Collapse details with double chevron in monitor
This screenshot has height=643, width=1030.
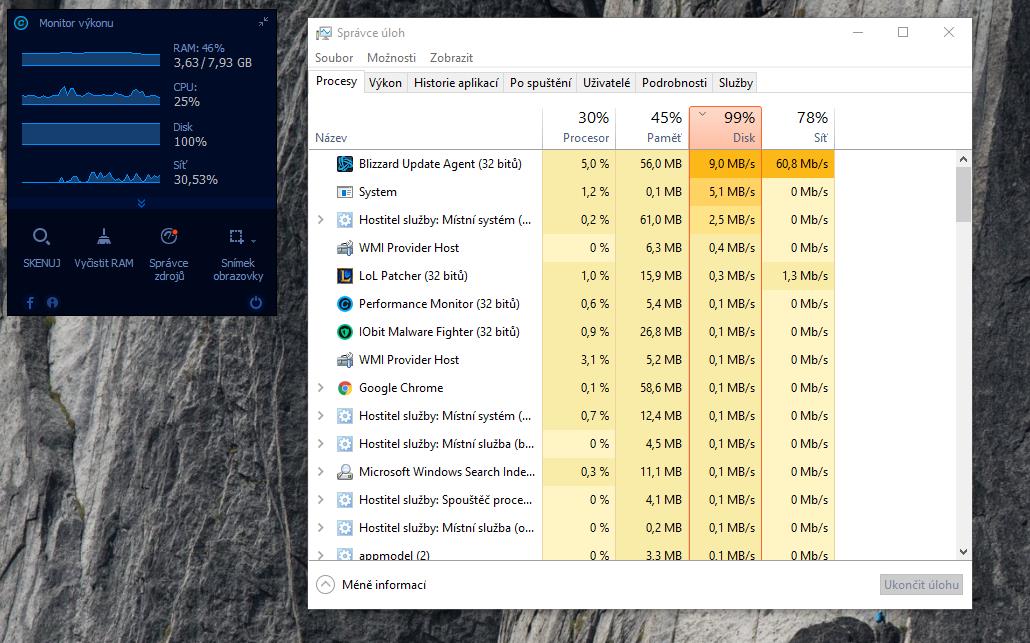tap(141, 203)
